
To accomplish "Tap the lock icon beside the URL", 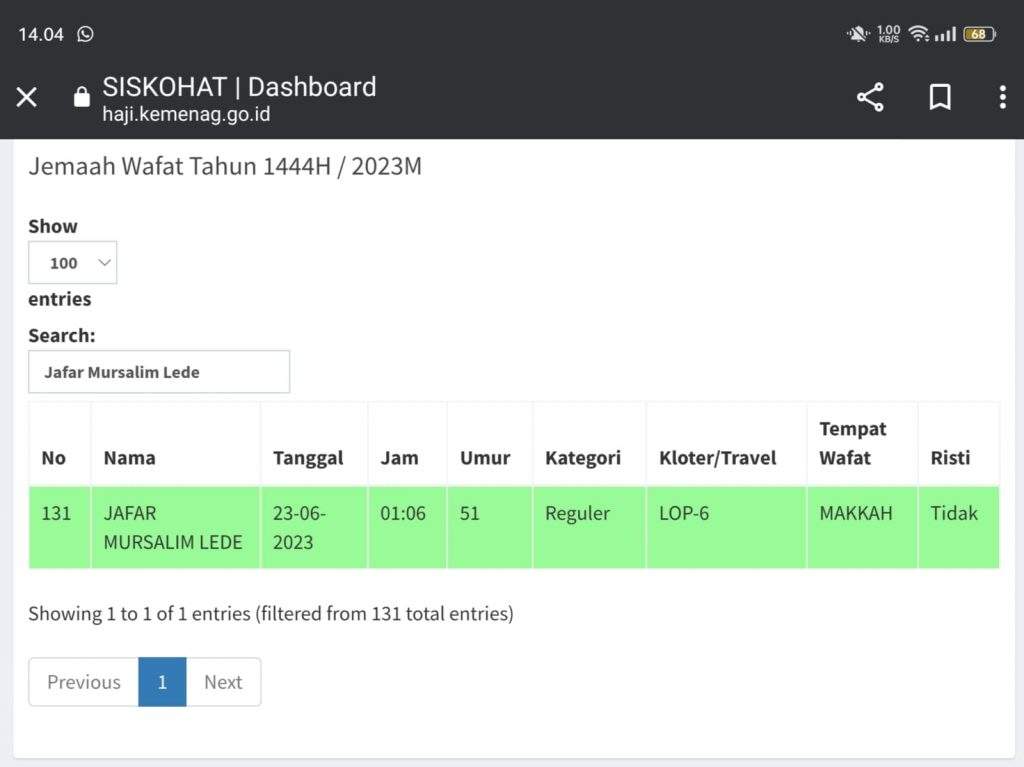I will [x=82, y=97].
